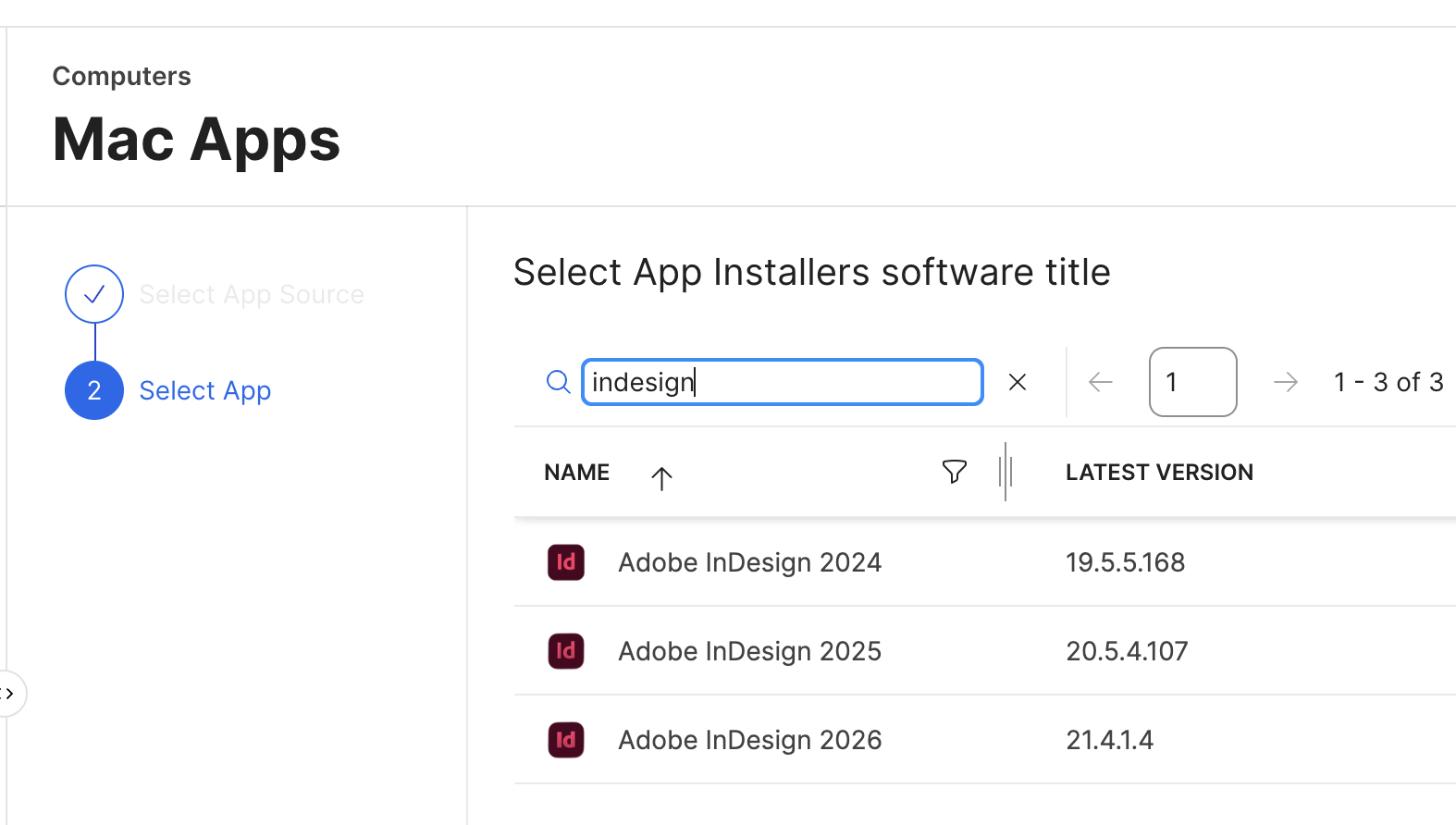Click the Adobe InDesign 2025 app icon
Viewport: 1456px width, 825px height.
tap(566, 651)
